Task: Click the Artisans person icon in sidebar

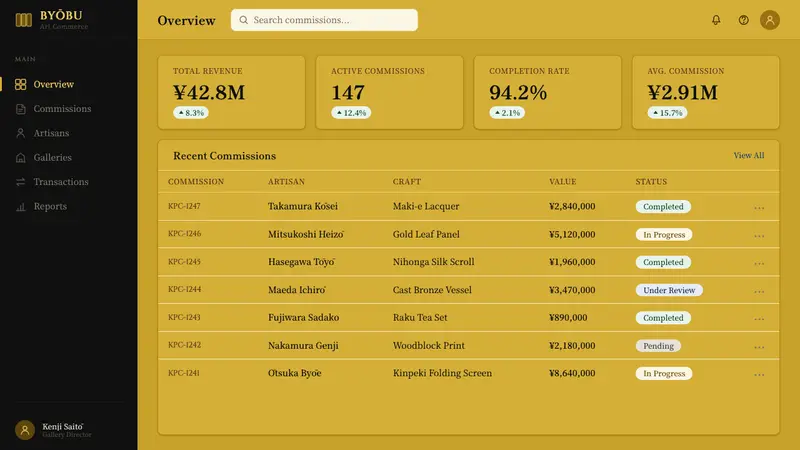Action: [x=20, y=133]
